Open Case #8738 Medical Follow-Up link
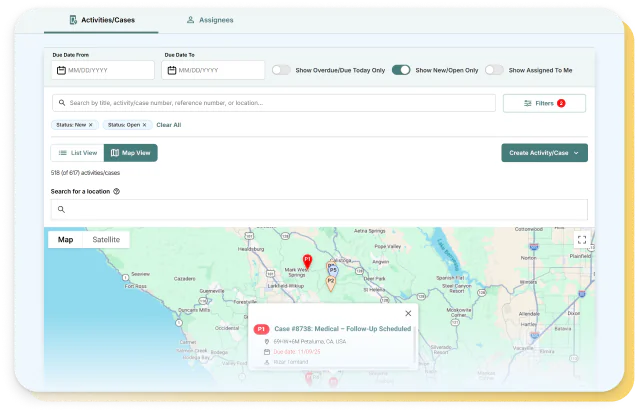This screenshot has width=639, height=413. 342,329
